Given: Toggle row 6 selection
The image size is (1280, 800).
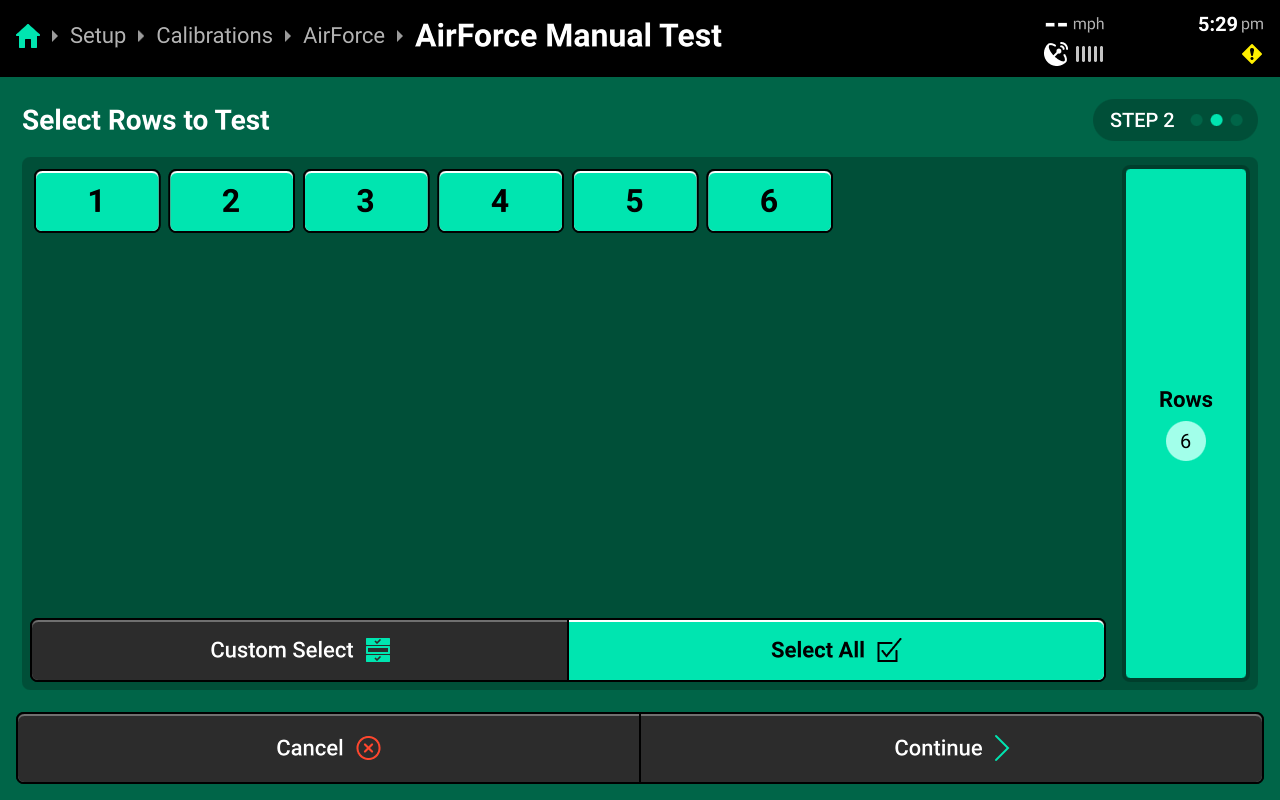Looking at the screenshot, I should (769, 201).
